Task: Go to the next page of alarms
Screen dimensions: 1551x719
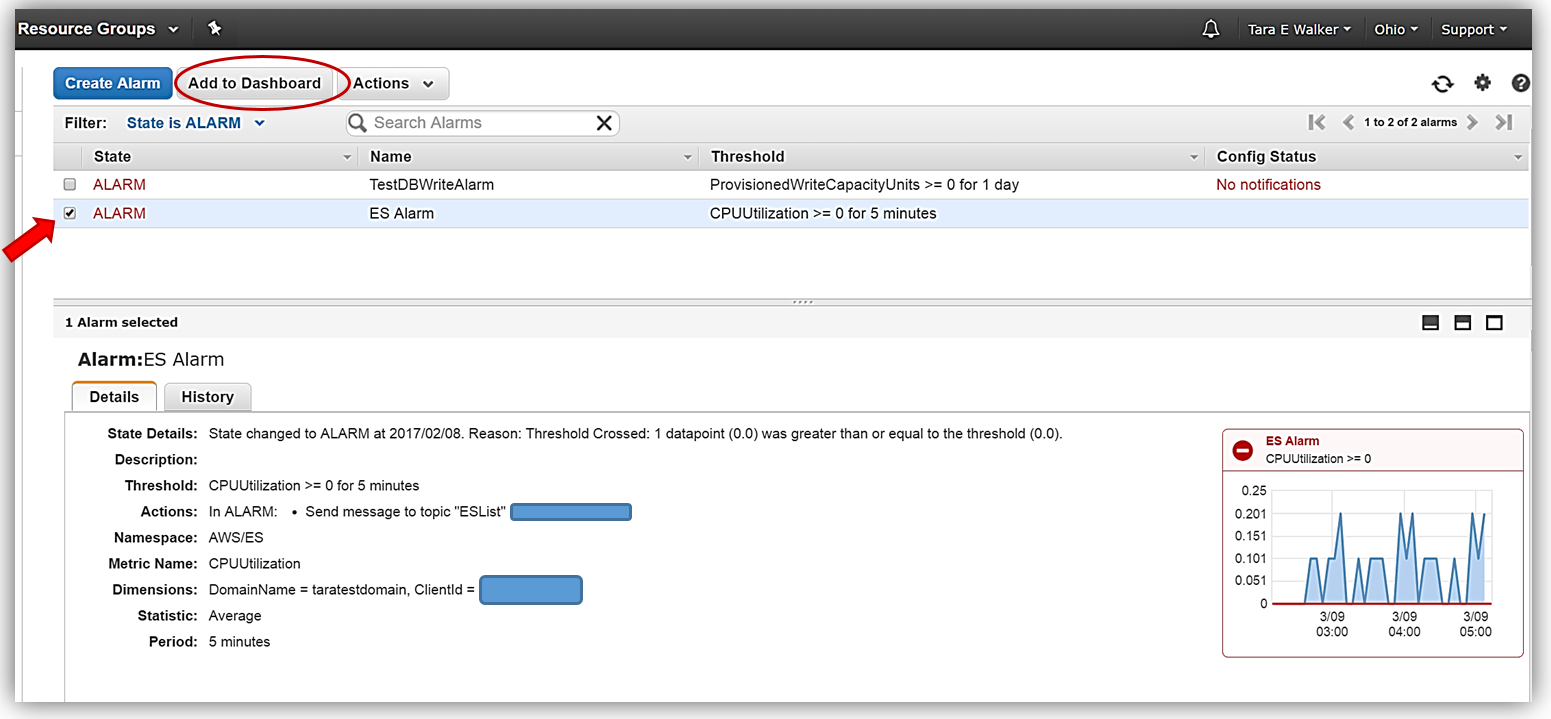Action: pyautogui.click(x=1472, y=122)
